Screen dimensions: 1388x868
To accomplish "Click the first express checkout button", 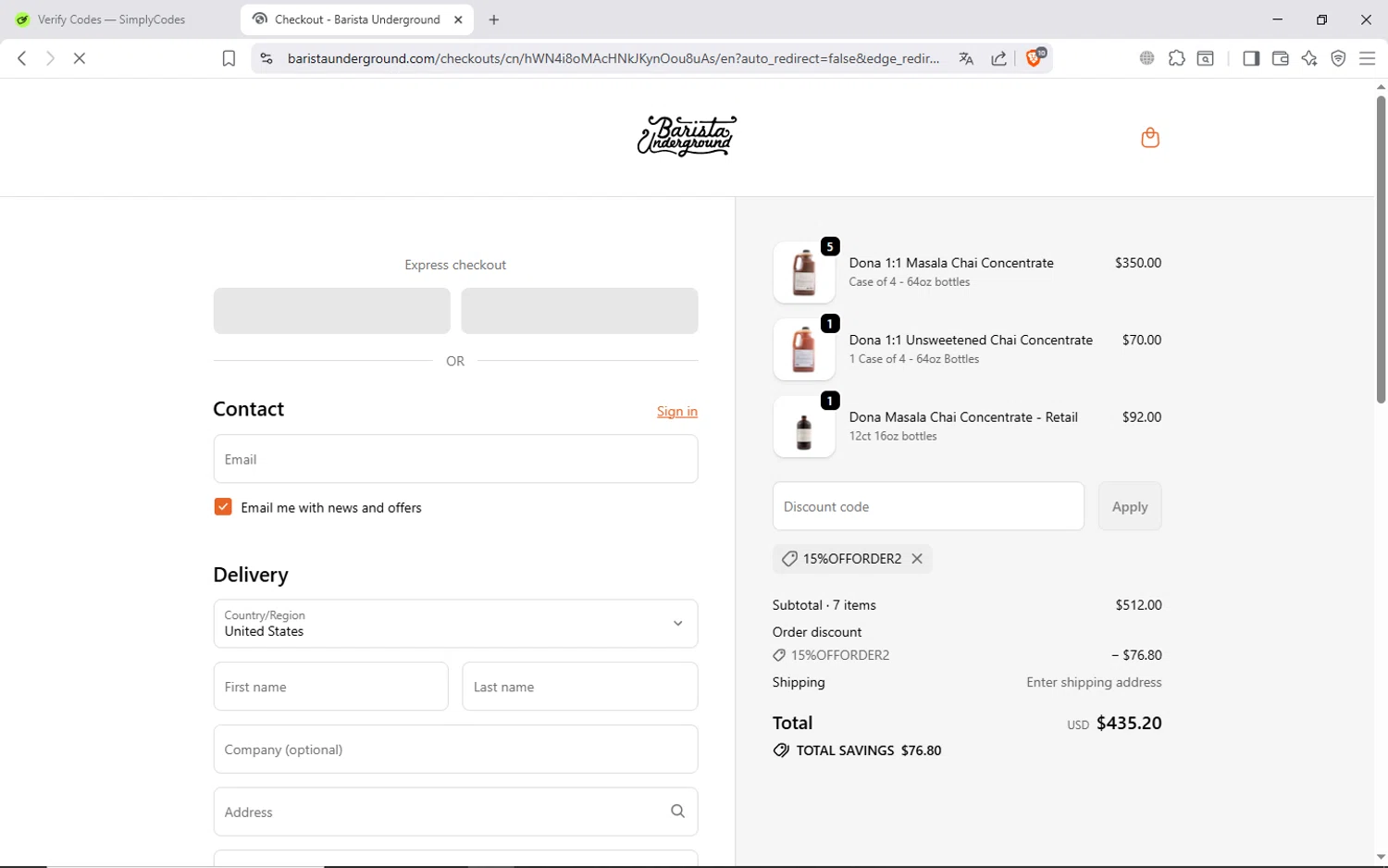I will 331,311.
